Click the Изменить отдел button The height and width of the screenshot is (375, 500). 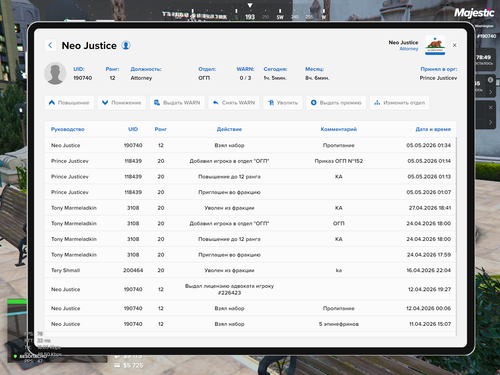click(399, 103)
